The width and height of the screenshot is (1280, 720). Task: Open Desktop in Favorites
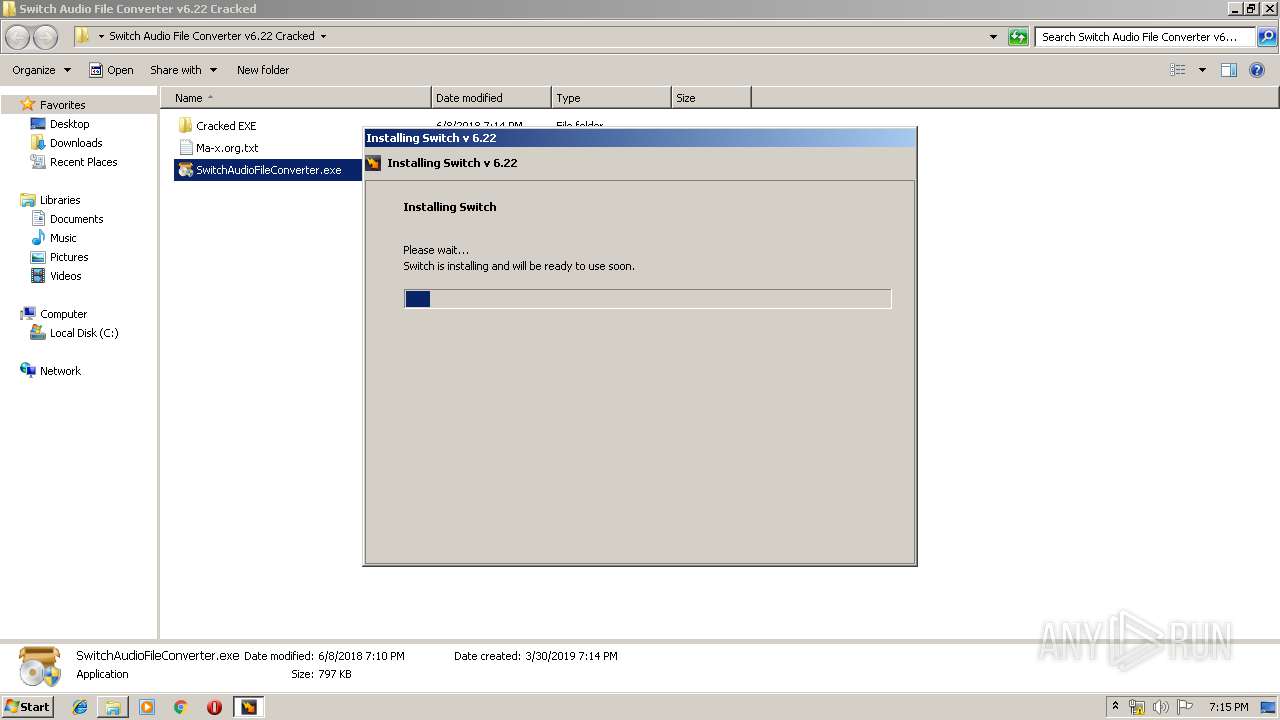point(69,124)
